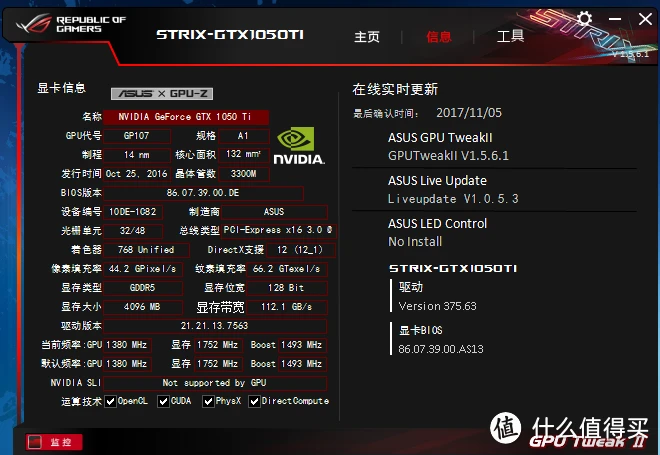Click the NVIDIA logo
This screenshot has height=455, width=660.
coord(299,145)
